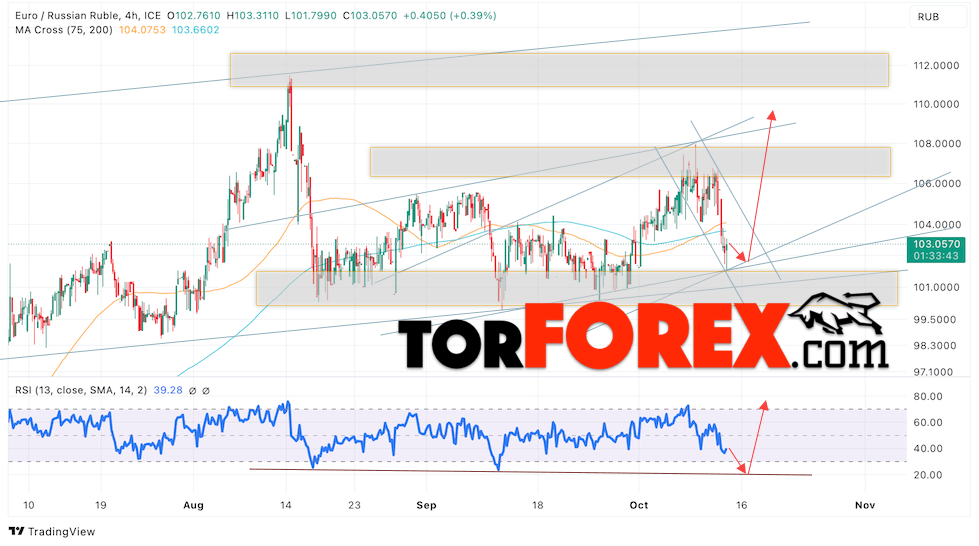Click the RSI value 39.28
This screenshot has height=546, width=979.
coord(168,390)
